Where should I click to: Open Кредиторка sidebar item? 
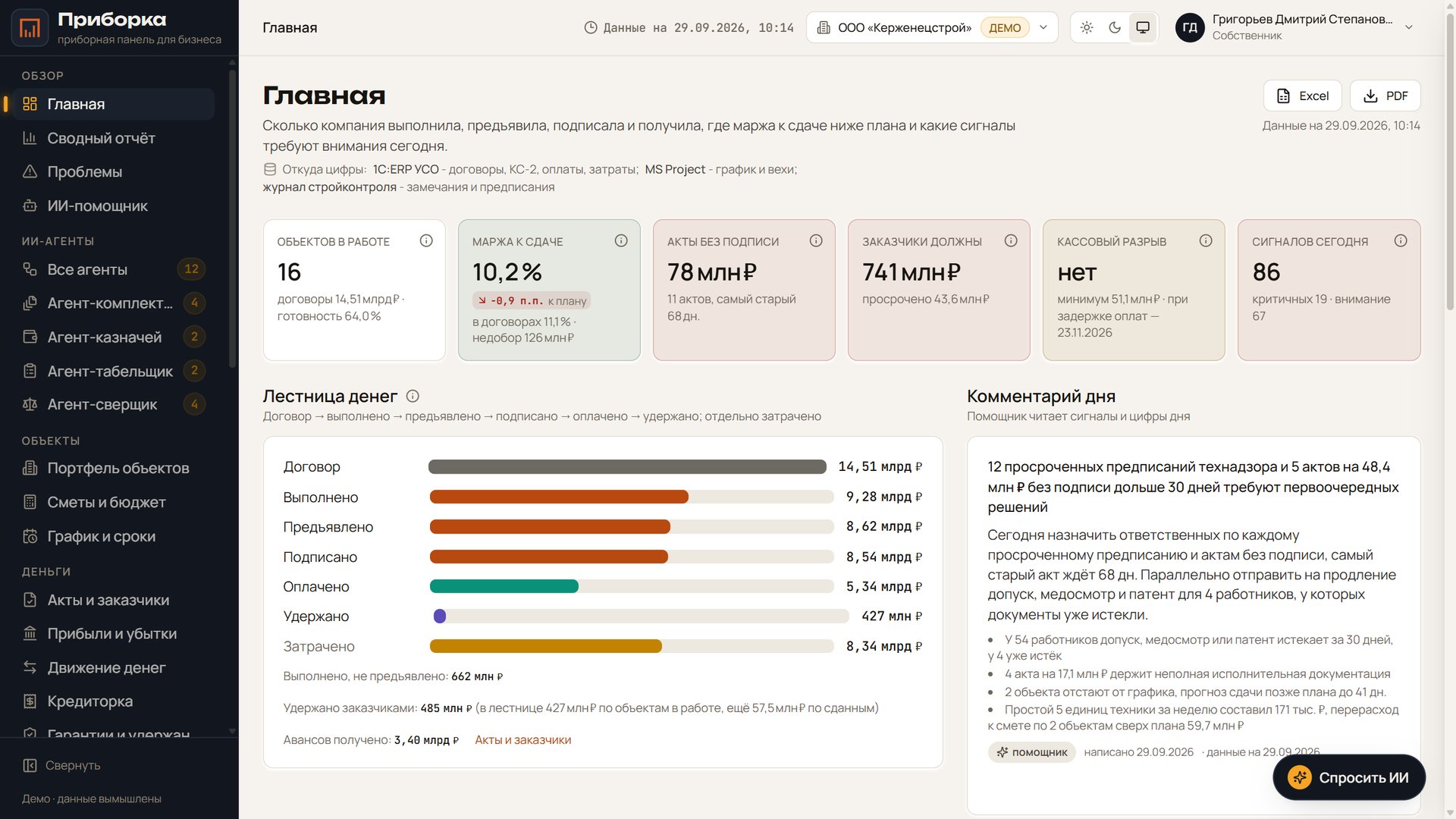(114, 701)
